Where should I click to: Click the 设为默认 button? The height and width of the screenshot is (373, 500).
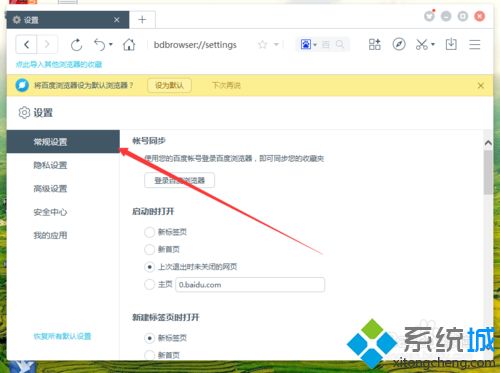(169, 85)
